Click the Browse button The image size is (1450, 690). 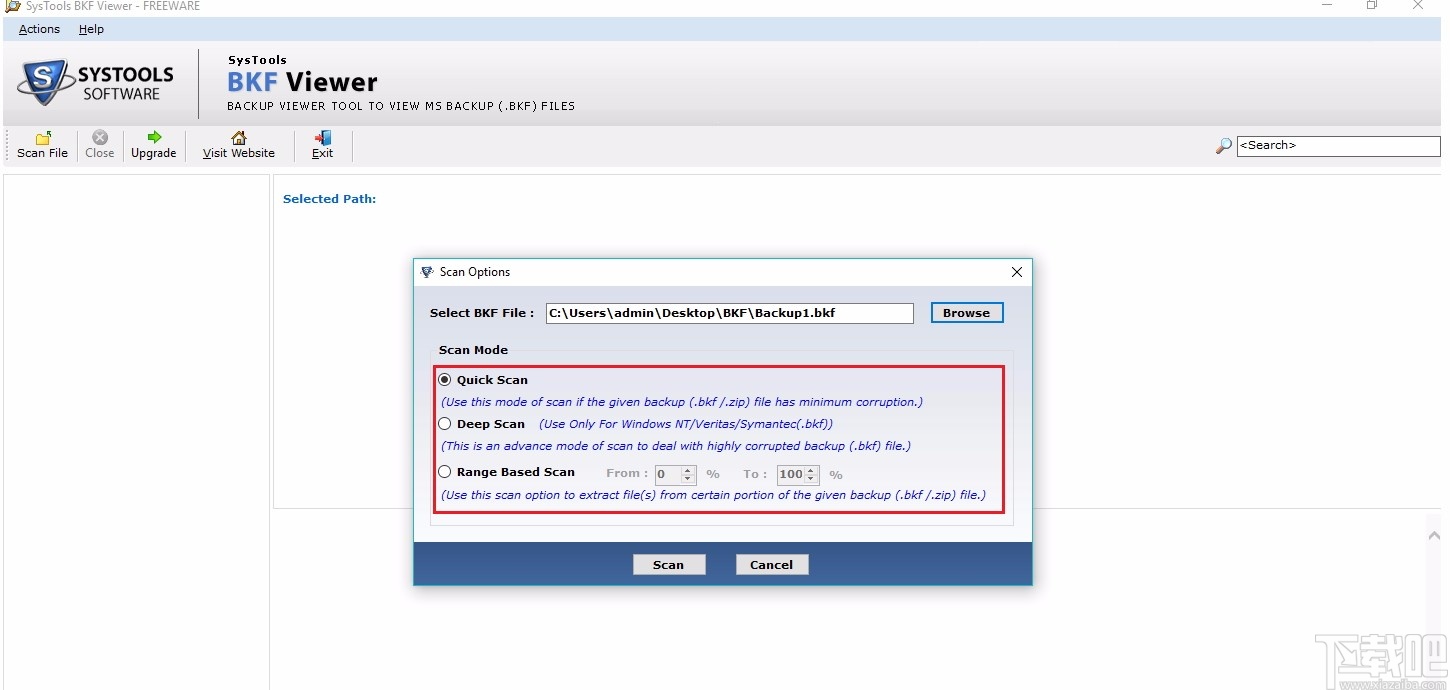pos(967,313)
